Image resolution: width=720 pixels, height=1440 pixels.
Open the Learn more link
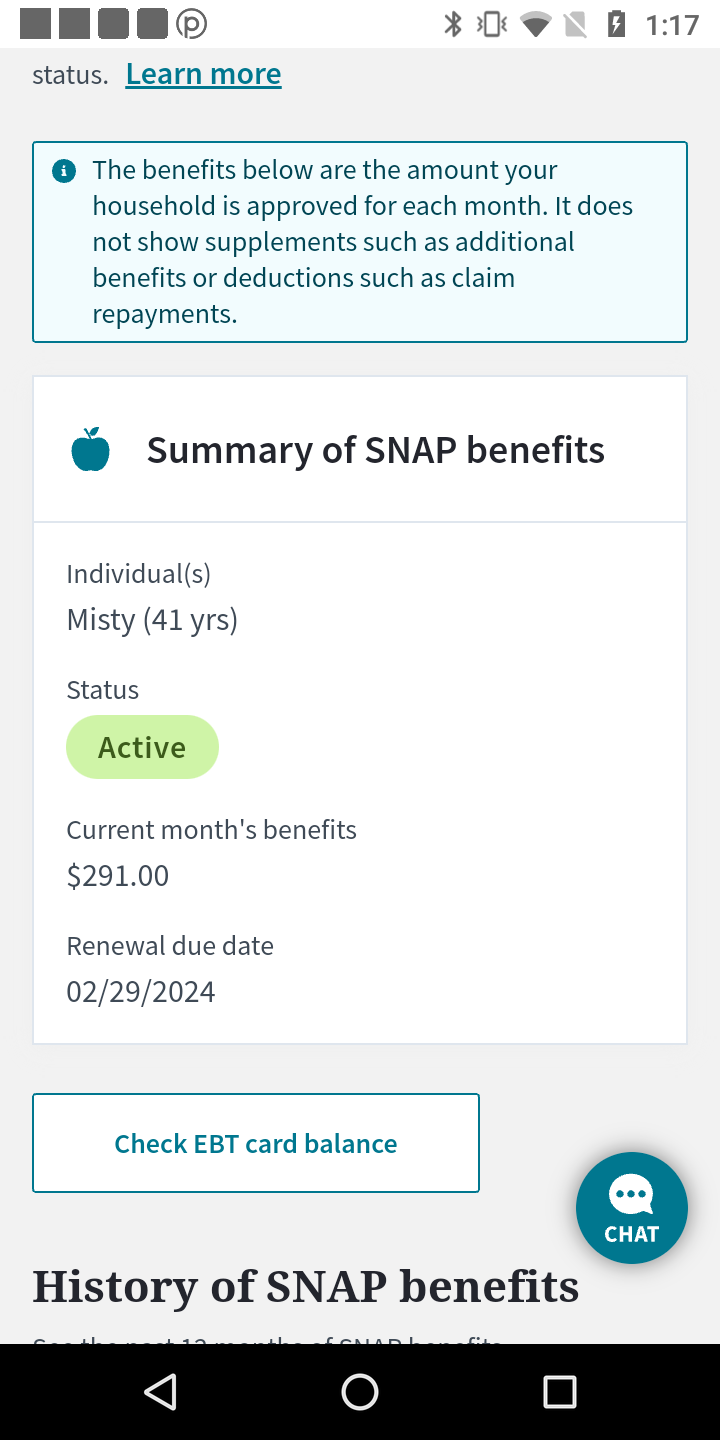pyautogui.click(x=203, y=74)
